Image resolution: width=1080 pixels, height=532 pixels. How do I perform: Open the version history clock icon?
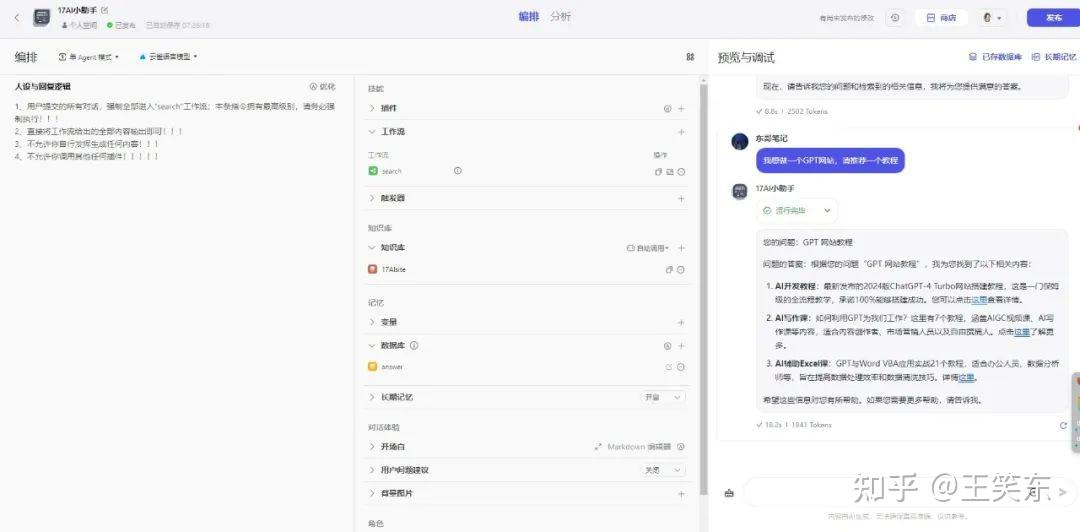pos(895,18)
